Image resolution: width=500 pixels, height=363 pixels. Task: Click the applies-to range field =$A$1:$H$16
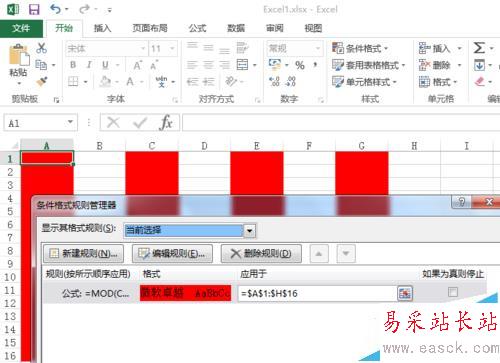pyautogui.click(x=318, y=294)
